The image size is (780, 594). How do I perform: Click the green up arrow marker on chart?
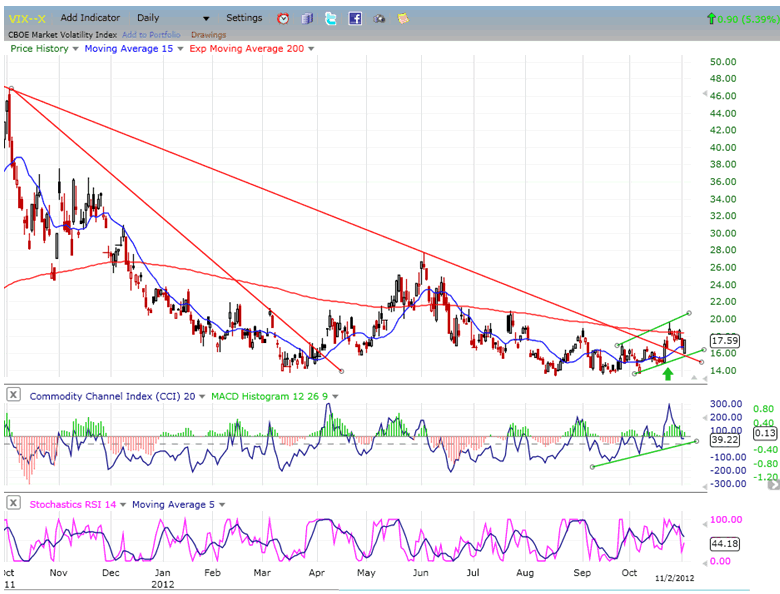(668, 374)
